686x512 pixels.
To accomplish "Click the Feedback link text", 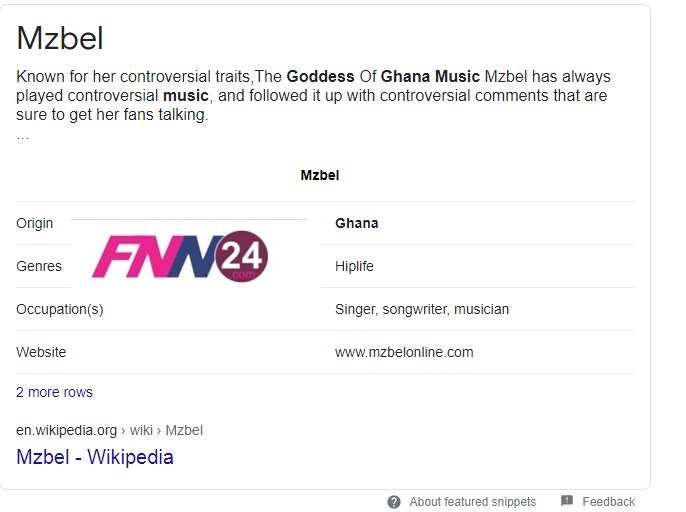I will 608,502.
